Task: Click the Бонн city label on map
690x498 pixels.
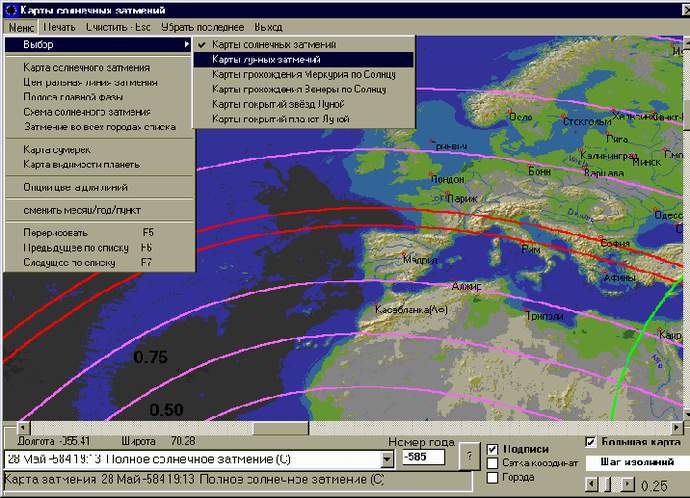Action: [540, 172]
